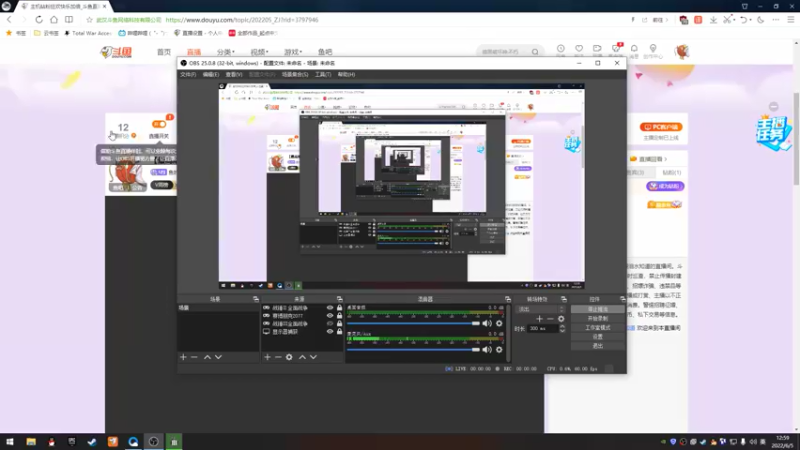The height and width of the screenshot is (450, 800).
Task: Pop out the Sources dock panel
Action: click(x=339, y=299)
